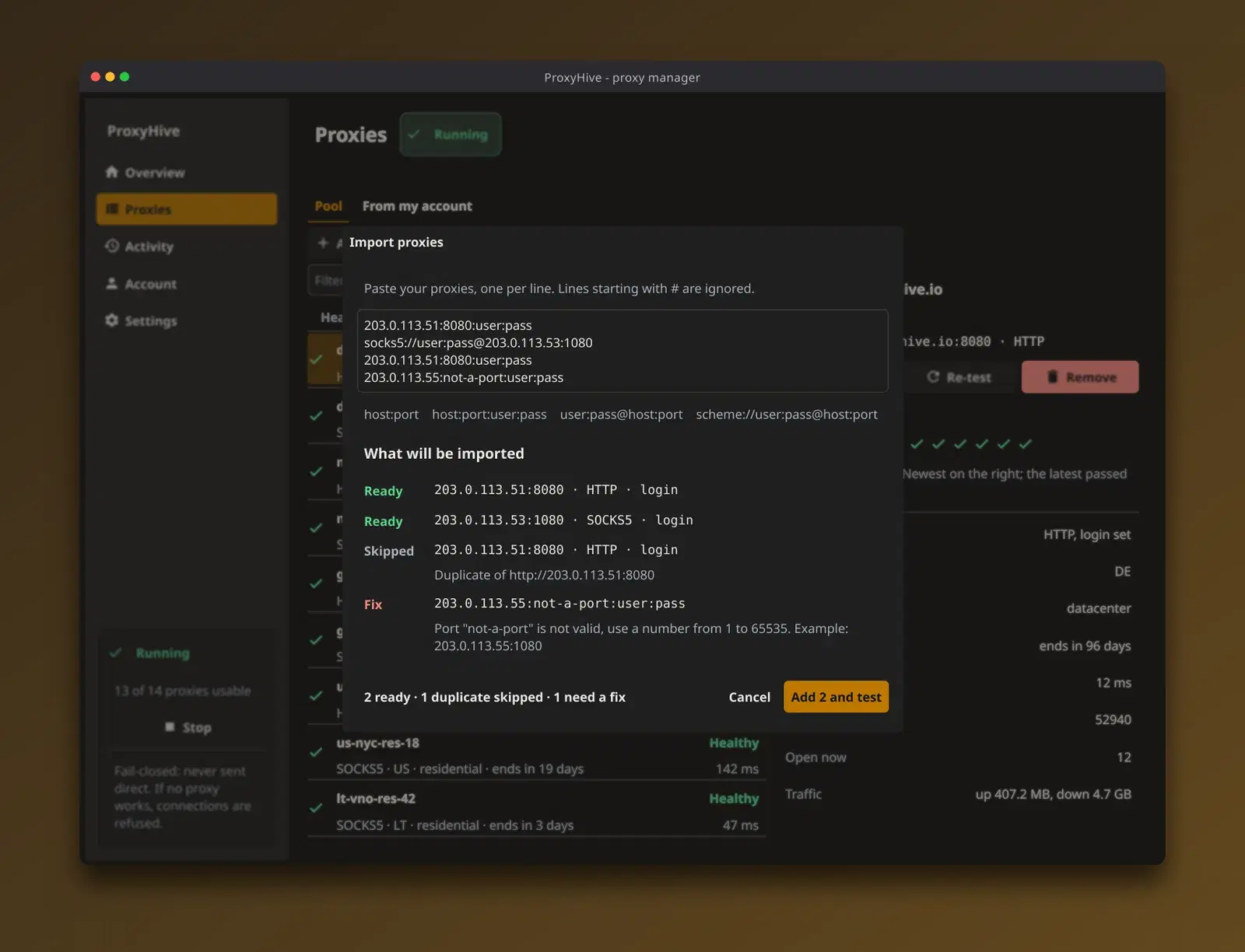Screen dimensions: 1245x952
Task: Go to Account in the sidebar
Action: click(187, 283)
